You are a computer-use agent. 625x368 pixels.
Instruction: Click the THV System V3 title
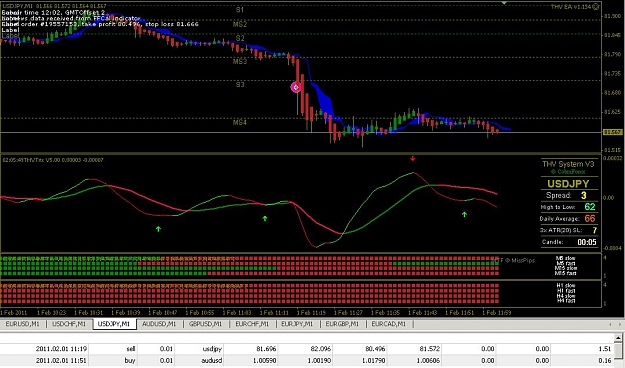568,164
